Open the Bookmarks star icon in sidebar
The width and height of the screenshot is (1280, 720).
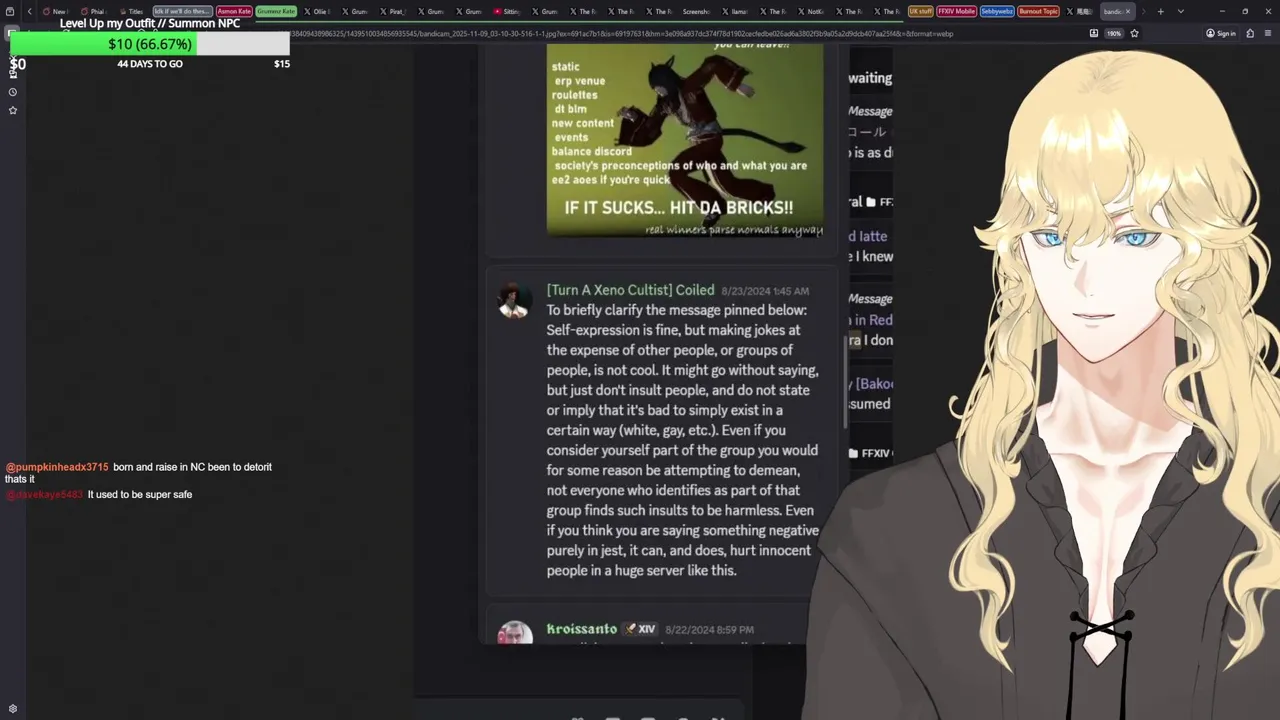pos(13,110)
